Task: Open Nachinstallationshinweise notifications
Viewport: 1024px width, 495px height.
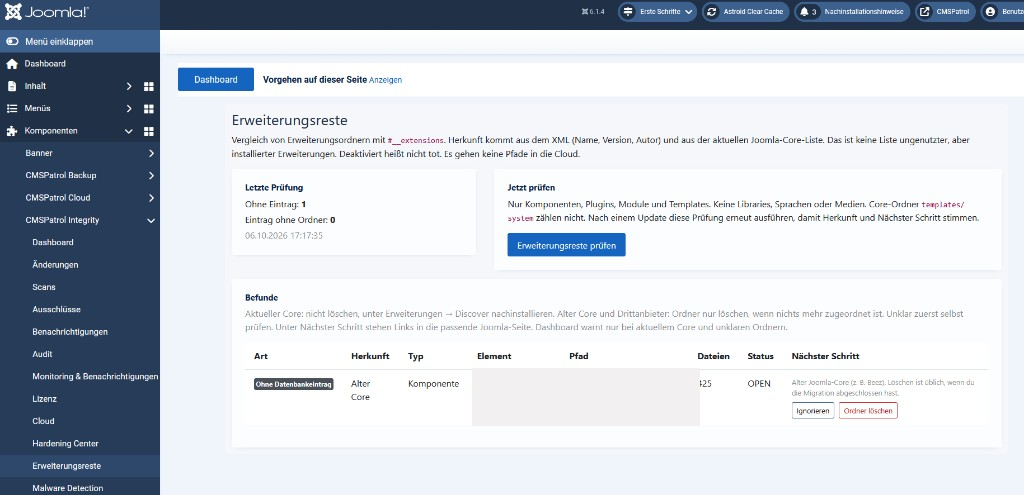Action: tap(852, 12)
